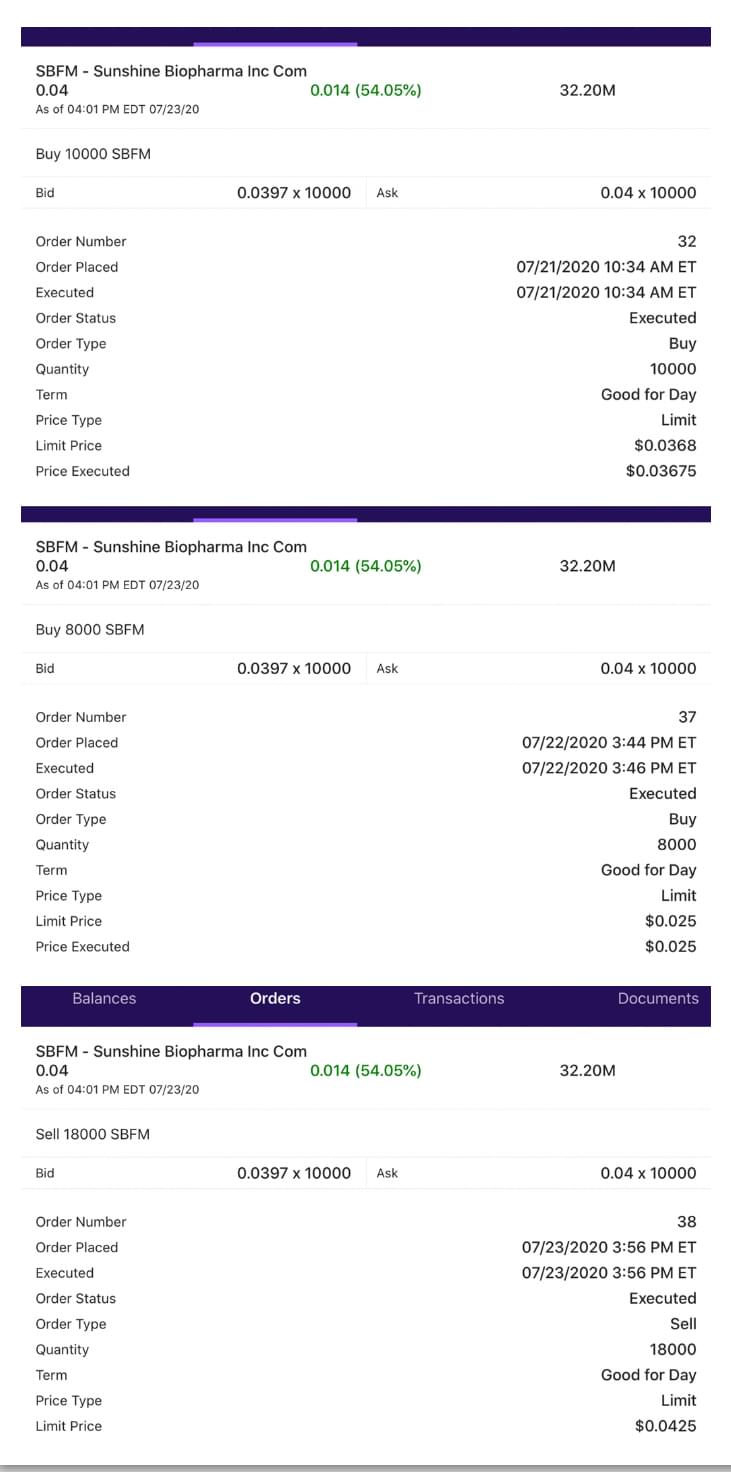Switch to the Balances tab
The width and height of the screenshot is (731, 1472).
(104, 998)
